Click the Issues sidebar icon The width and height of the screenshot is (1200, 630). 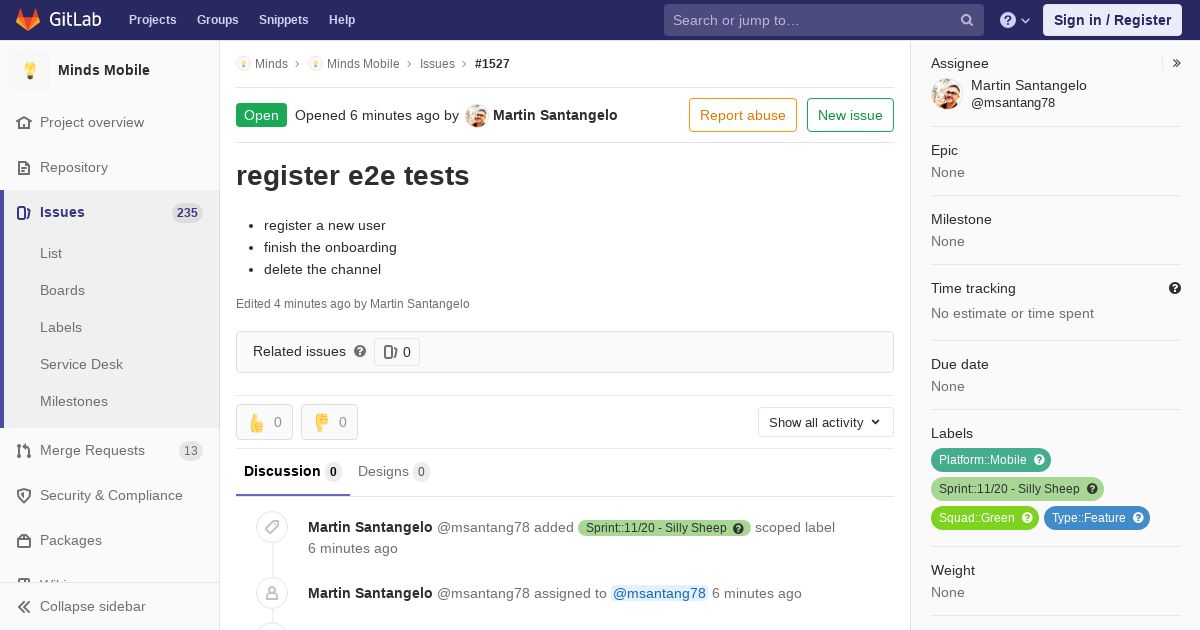point(24,212)
